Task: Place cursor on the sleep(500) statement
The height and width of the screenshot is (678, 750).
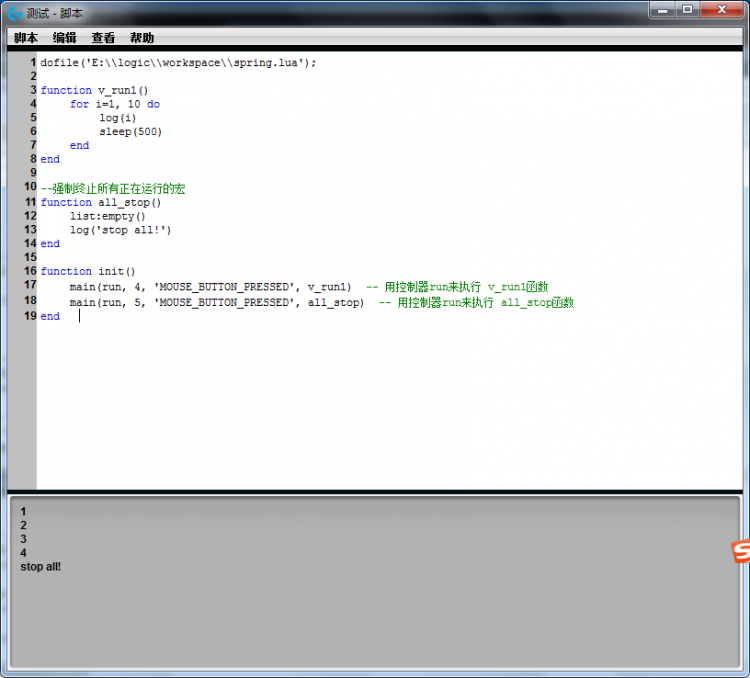Action: (130, 132)
